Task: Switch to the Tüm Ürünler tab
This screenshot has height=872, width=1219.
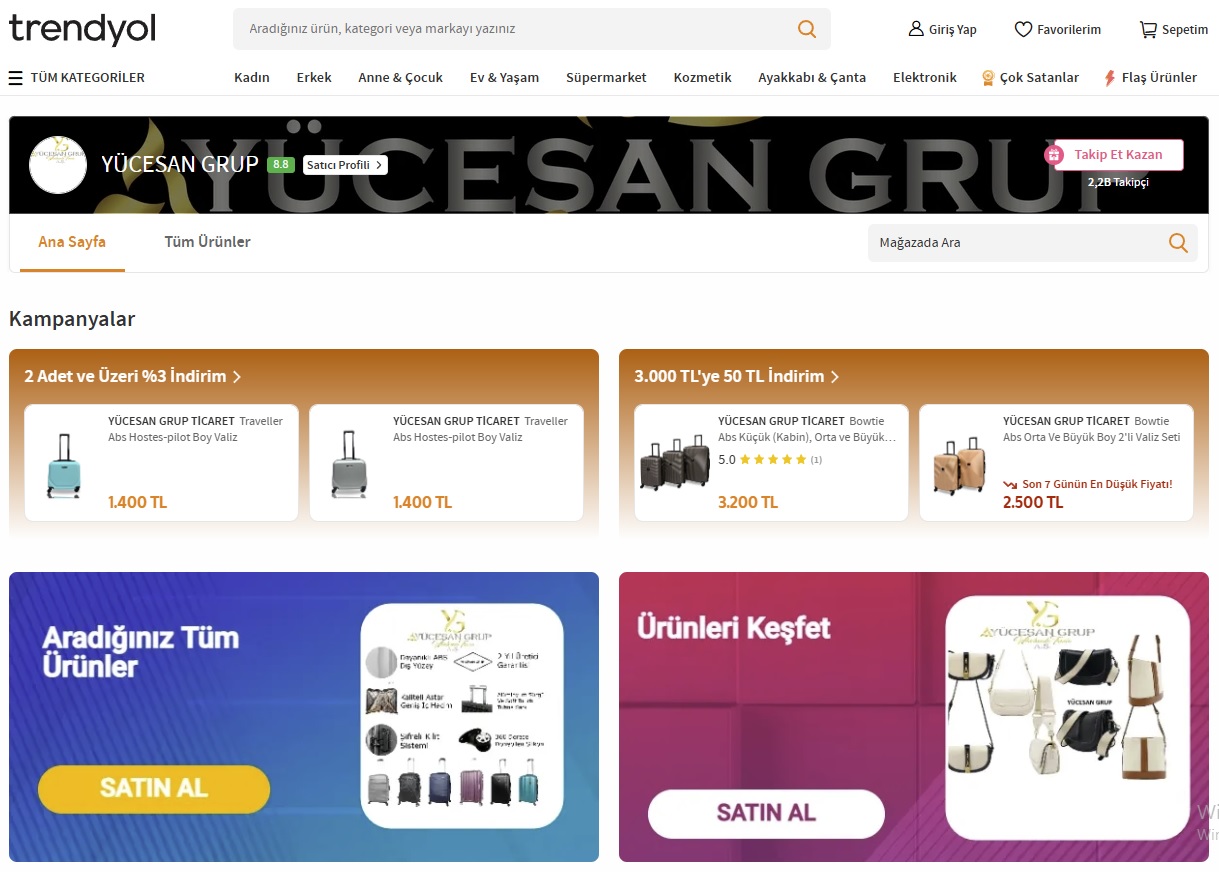Action: pos(208,242)
